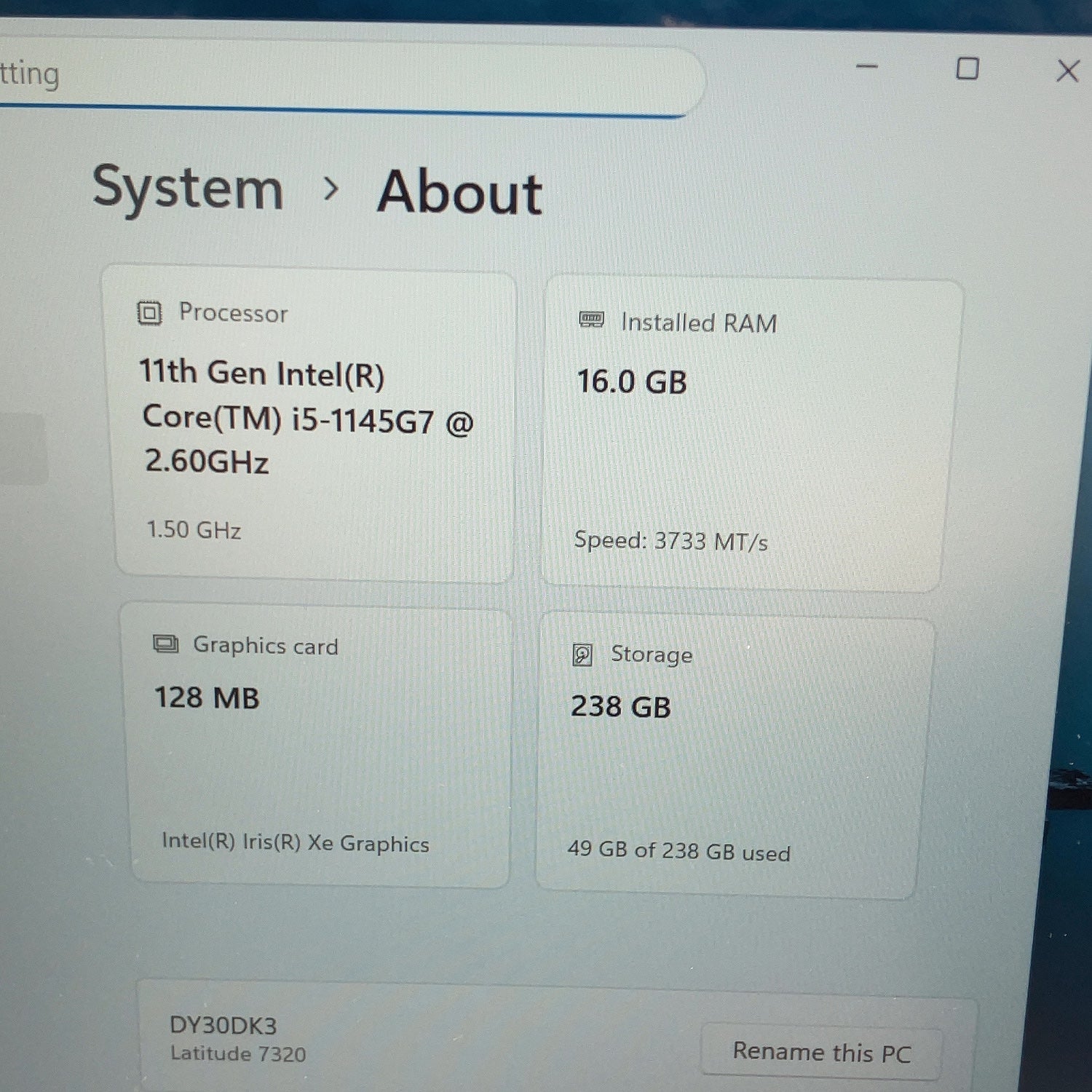1092x1092 pixels.
Task: Click the Graphics card label
Action: pyautogui.click(x=266, y=646)
